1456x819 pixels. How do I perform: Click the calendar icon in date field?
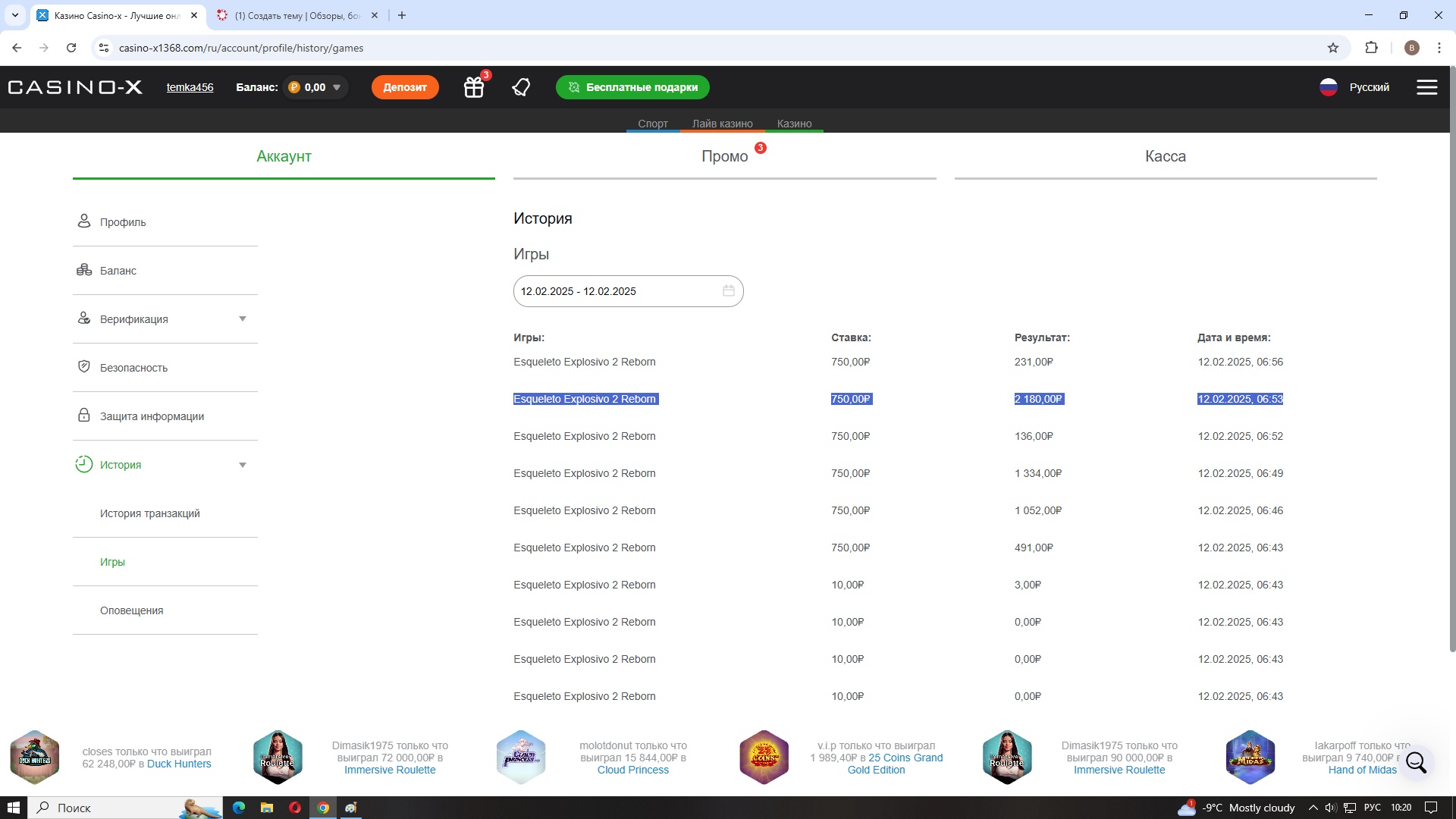(728, 290)
